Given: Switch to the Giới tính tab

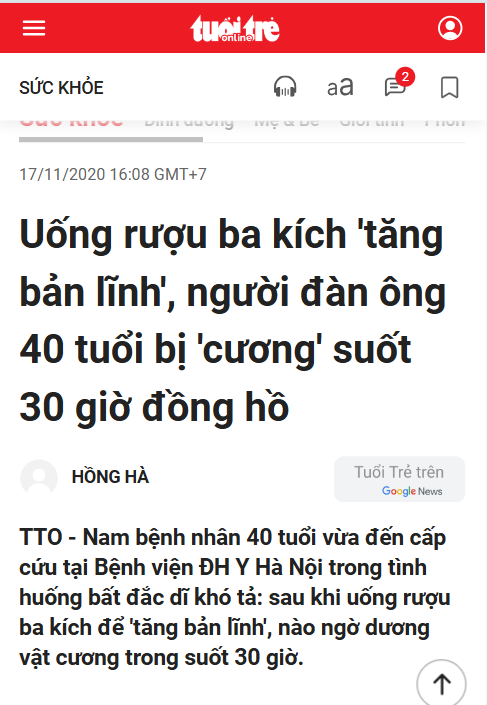Looking at the screenshot, I should [371, 123].
